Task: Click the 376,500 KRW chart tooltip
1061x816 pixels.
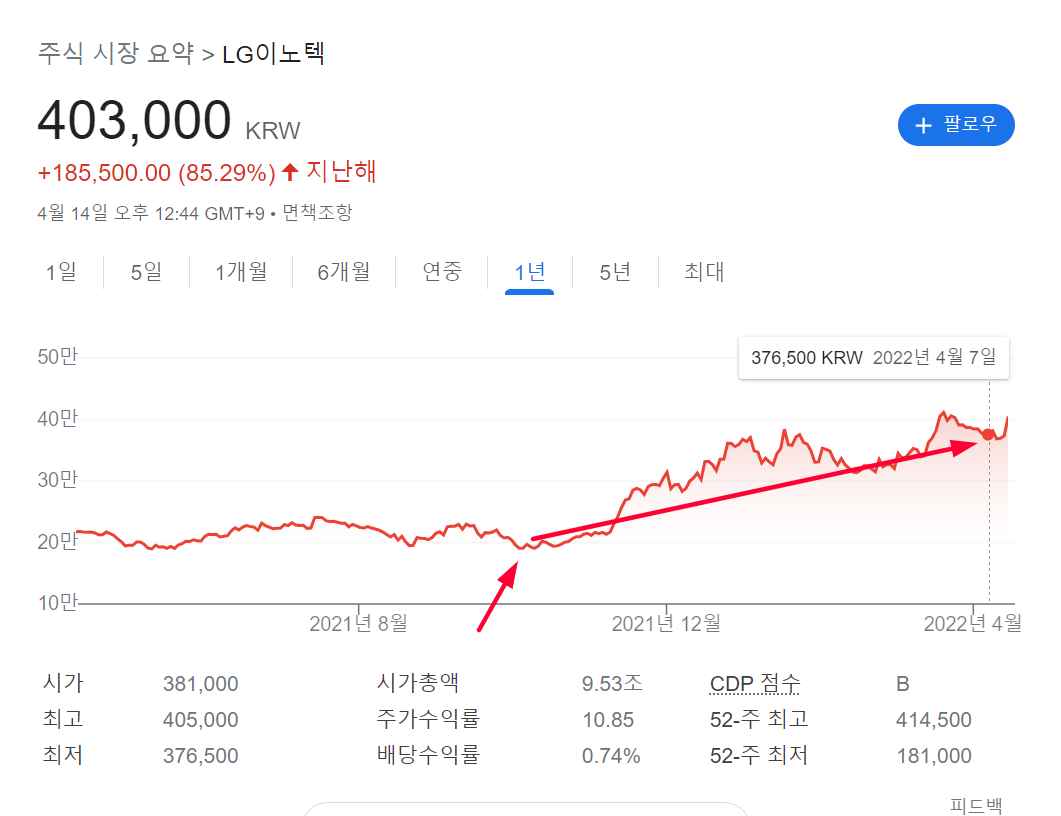Action: tap(874, 358)
